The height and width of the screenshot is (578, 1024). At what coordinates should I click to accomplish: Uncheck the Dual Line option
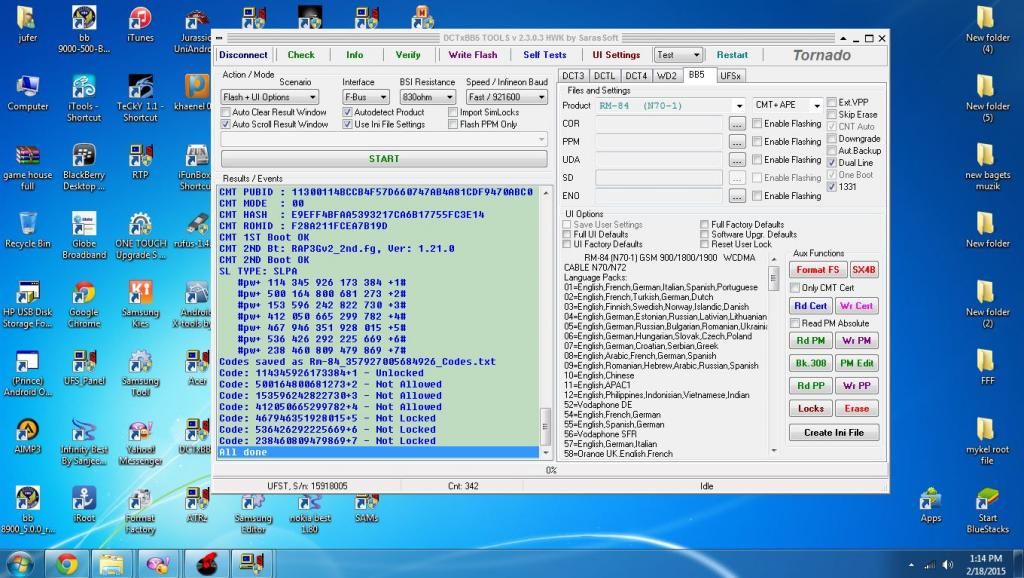coord(832,162)
